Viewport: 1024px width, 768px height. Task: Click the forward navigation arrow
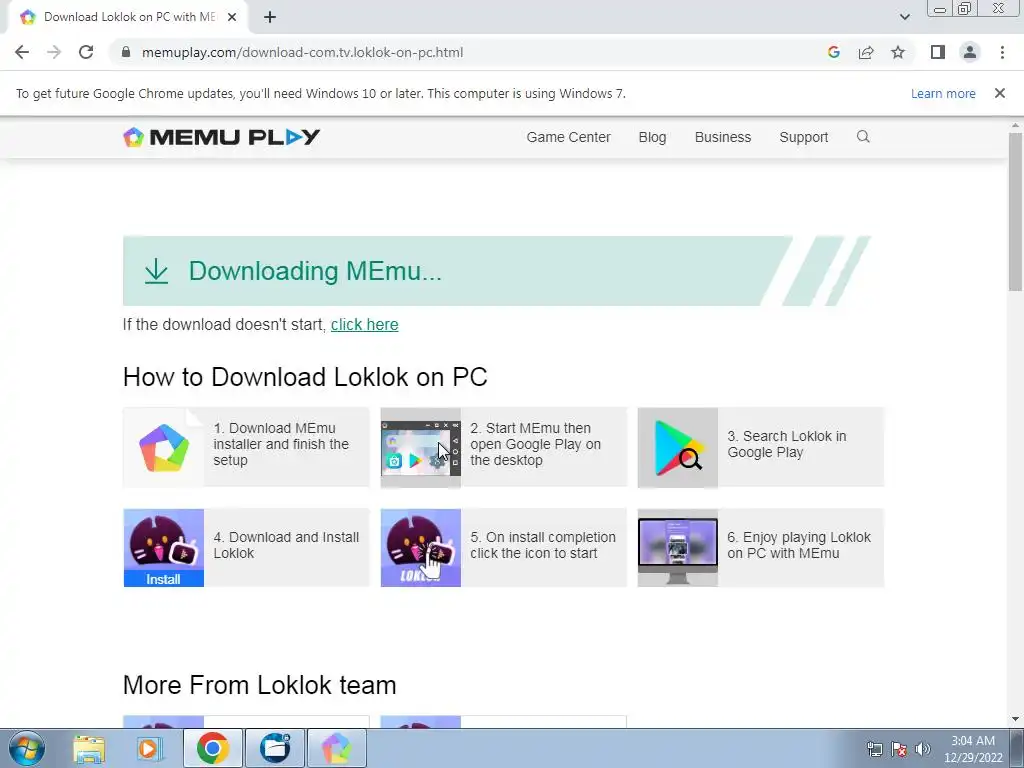coord(54,52)
